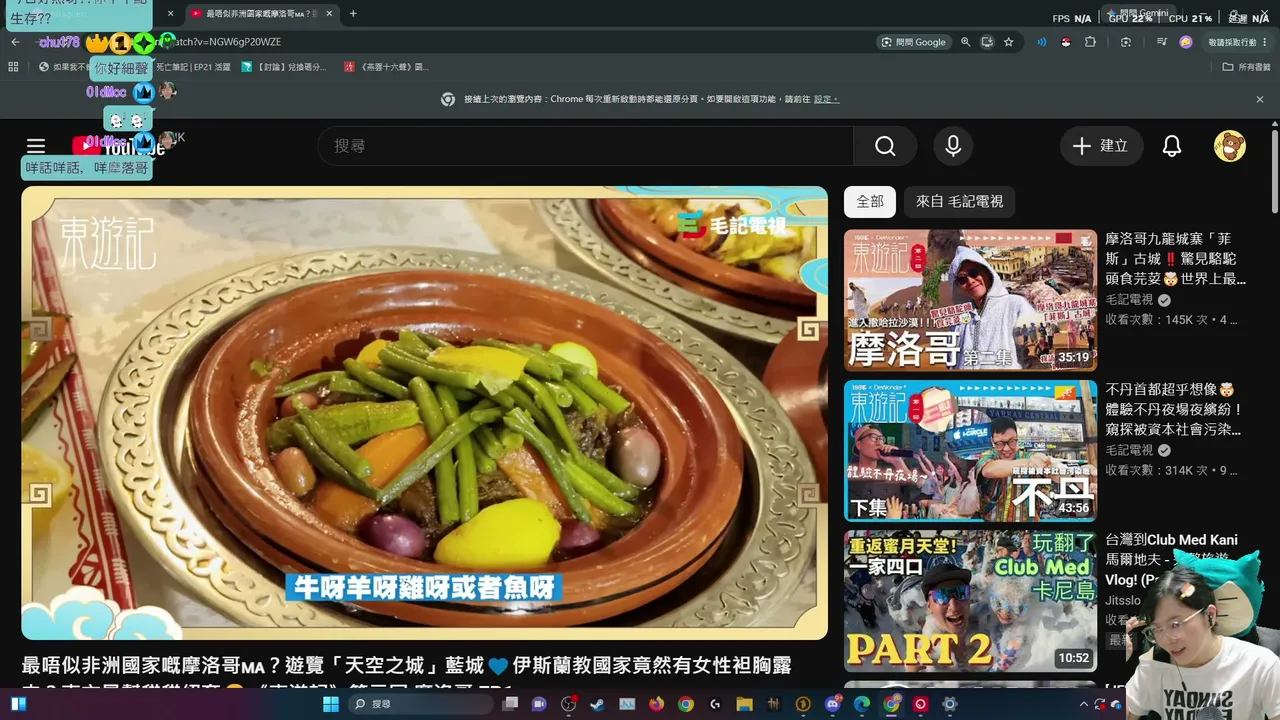Open the Settings gear on the taskbar
Screen dimensions: 1280x720
950,704
